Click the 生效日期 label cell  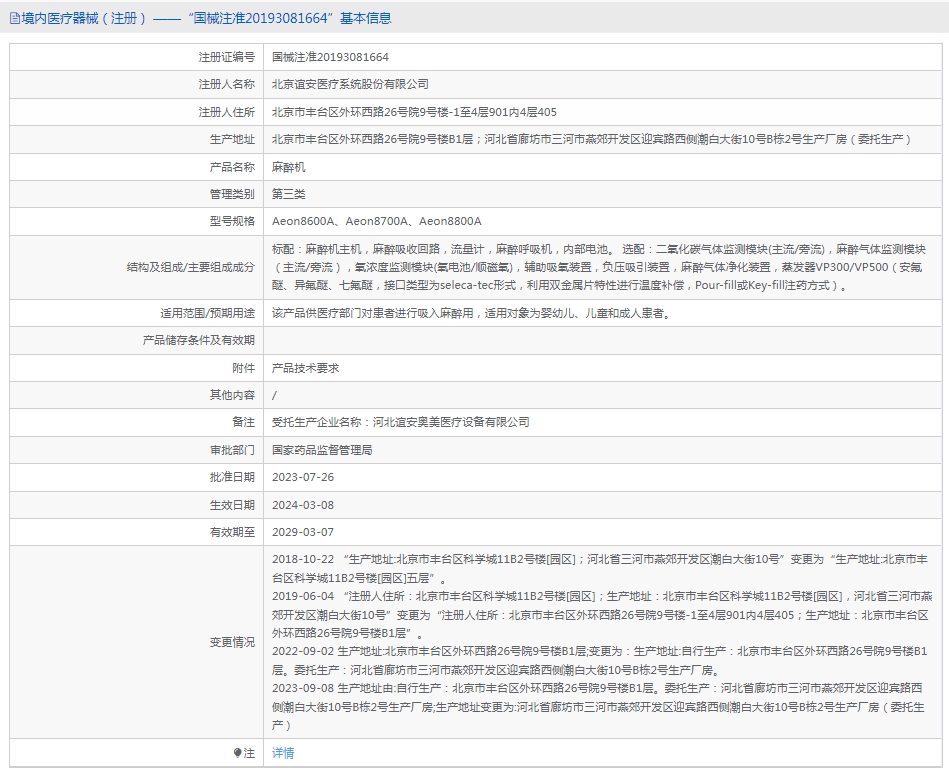[136, 505]
